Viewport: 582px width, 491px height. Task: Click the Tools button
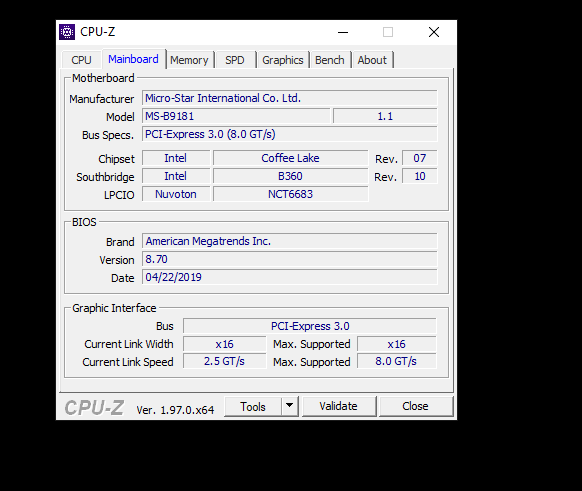tap(253, 407)
